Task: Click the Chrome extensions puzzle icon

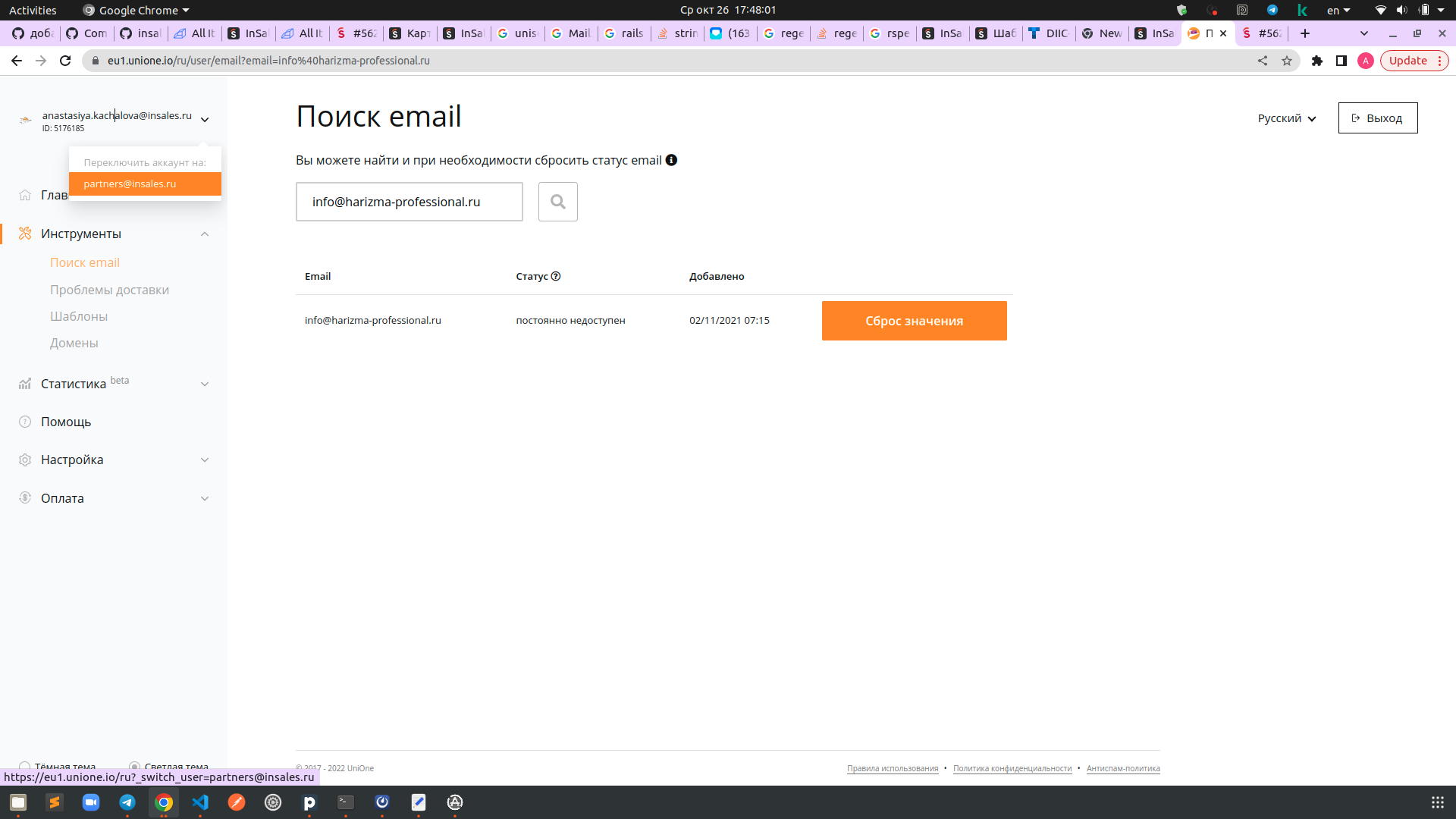Action: (x=1317, y=61)
